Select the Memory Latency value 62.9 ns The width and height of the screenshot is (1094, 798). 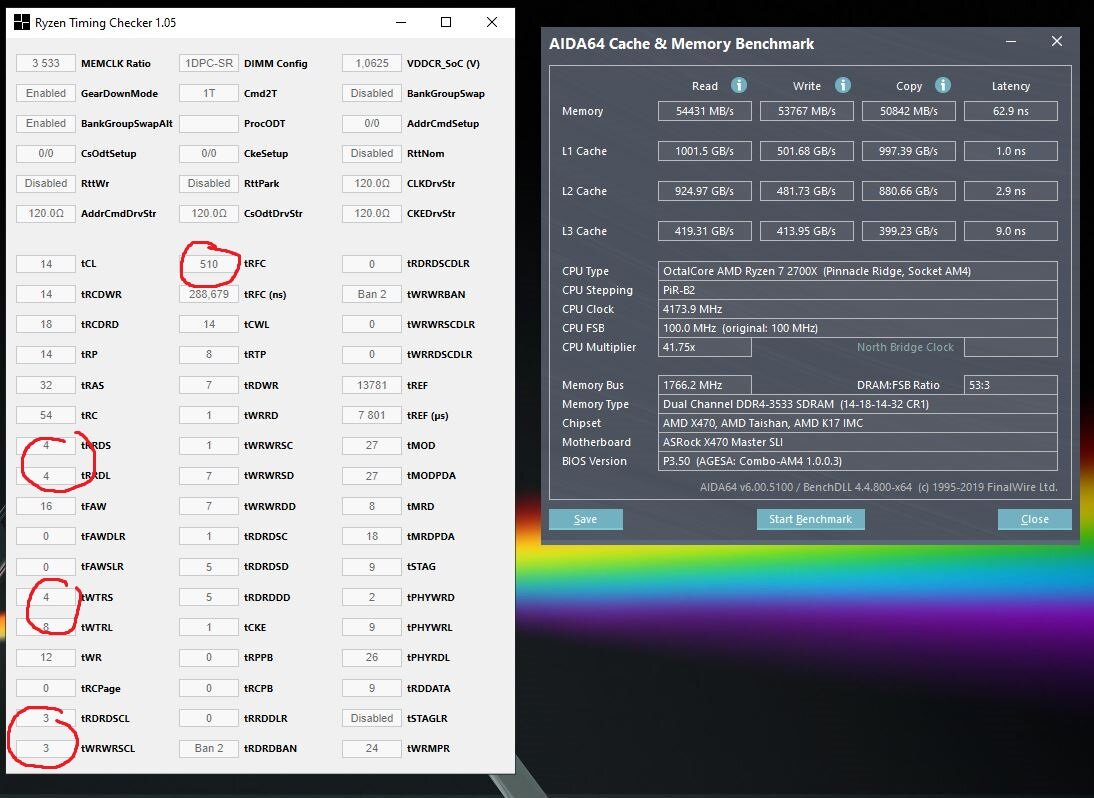(1010, 111)
